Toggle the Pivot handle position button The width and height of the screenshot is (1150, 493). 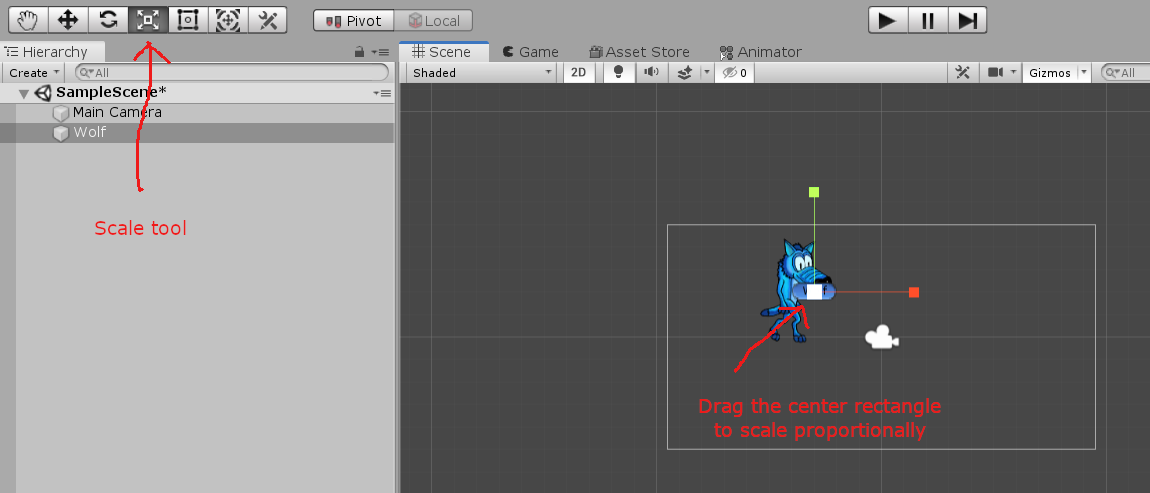354,21
